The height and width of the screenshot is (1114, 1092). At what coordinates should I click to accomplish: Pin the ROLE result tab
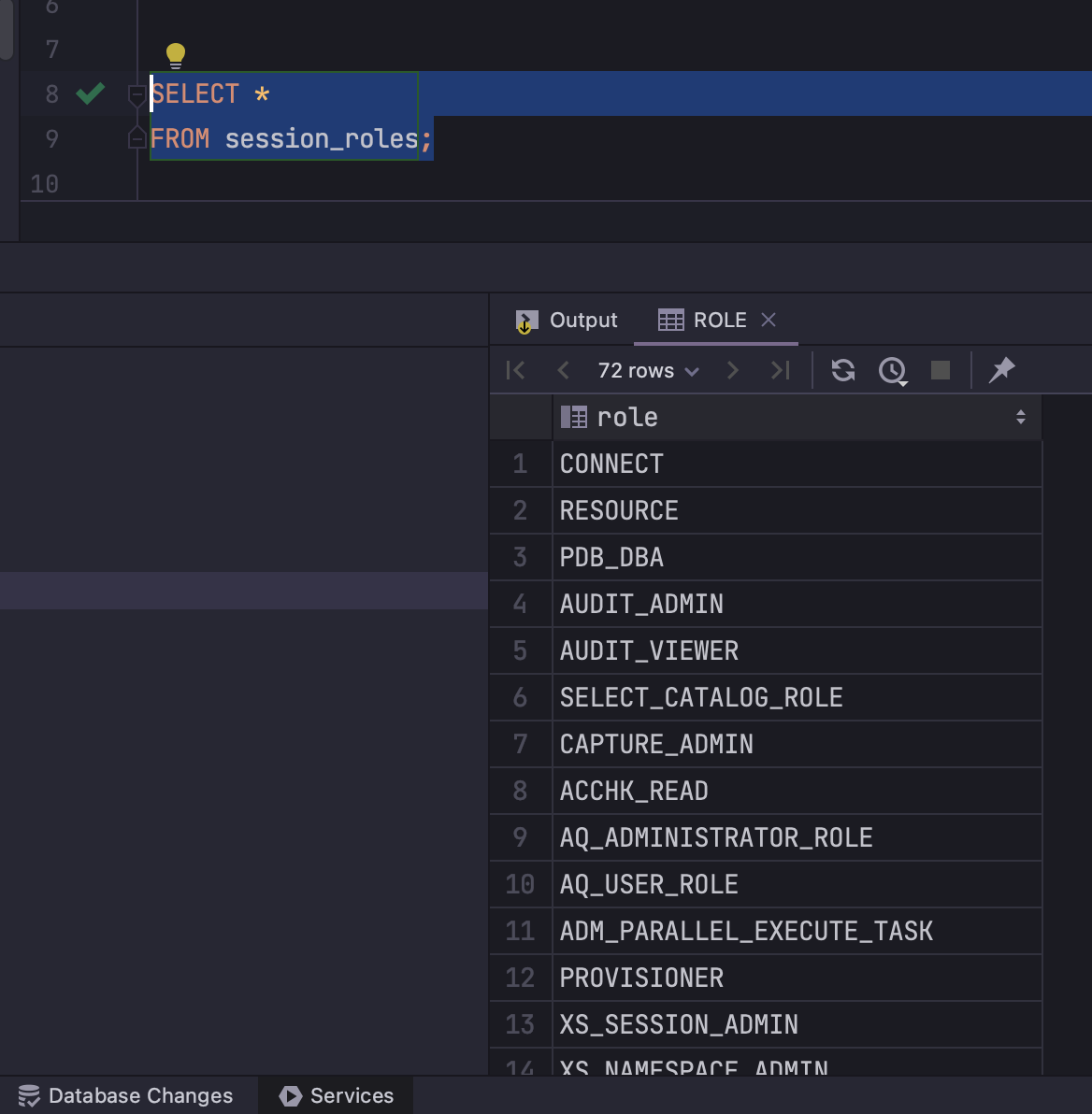1001,370
